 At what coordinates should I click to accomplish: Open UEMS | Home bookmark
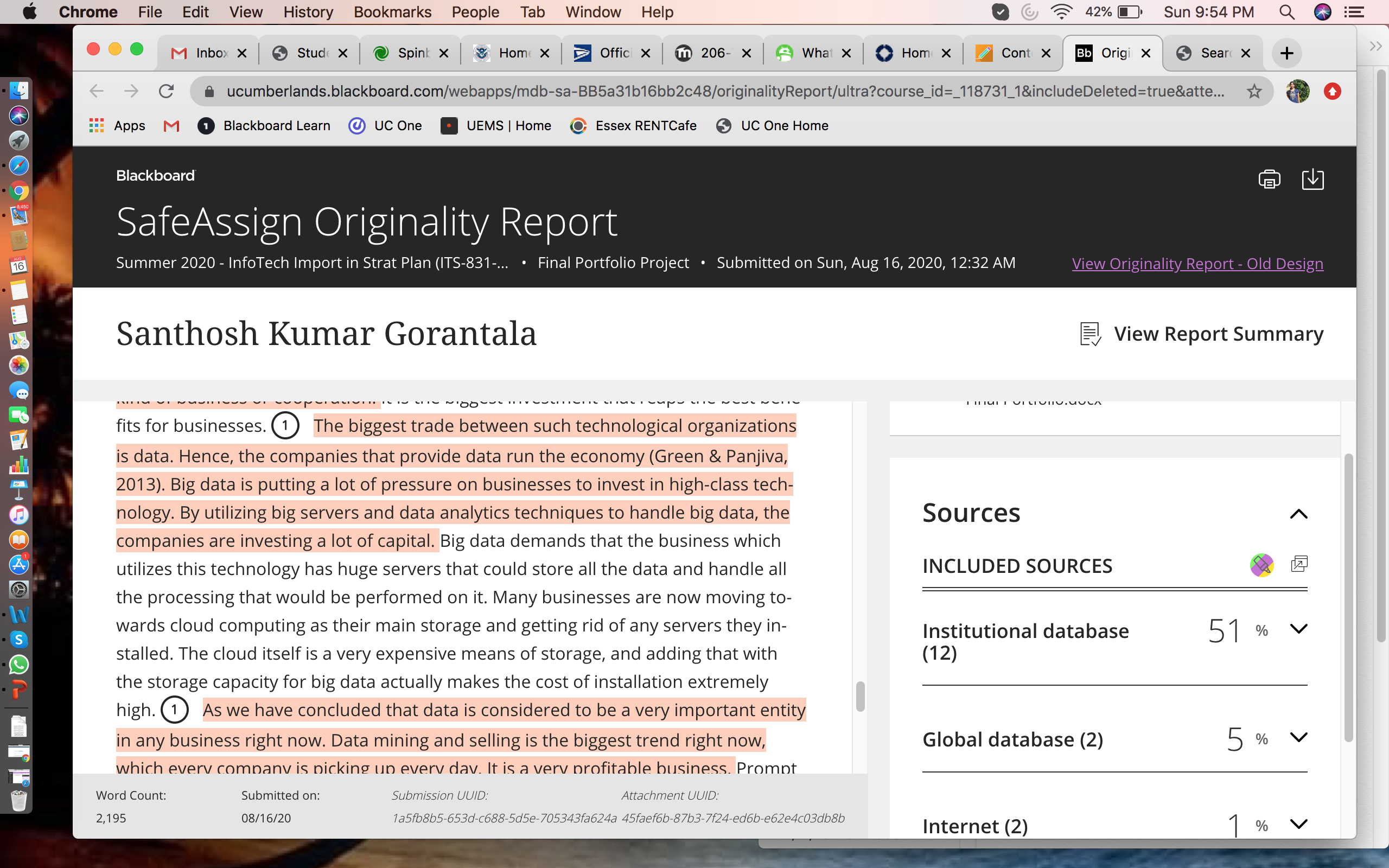(x=496, y=126)
